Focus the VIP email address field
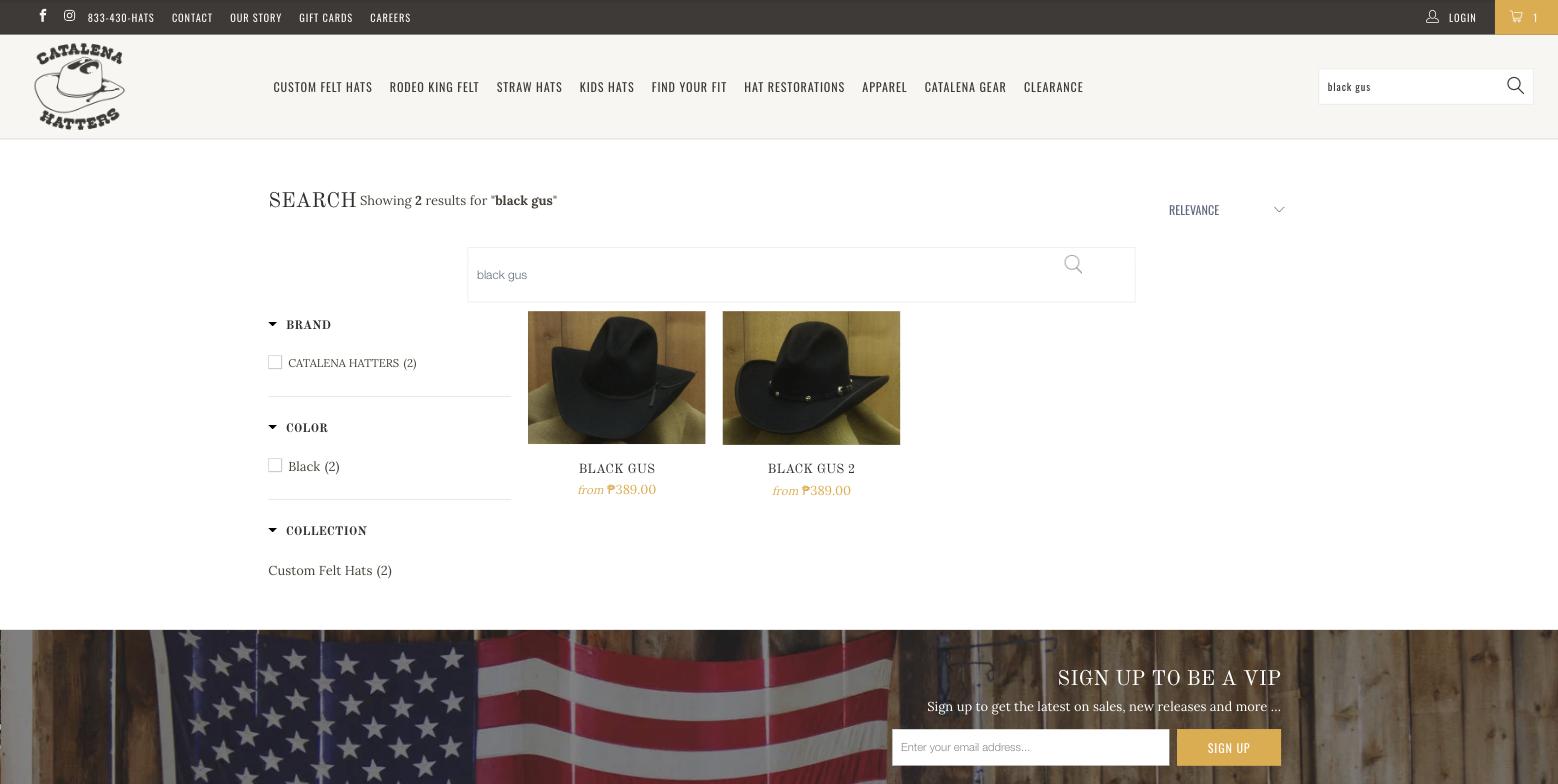 pos(1030,747)
